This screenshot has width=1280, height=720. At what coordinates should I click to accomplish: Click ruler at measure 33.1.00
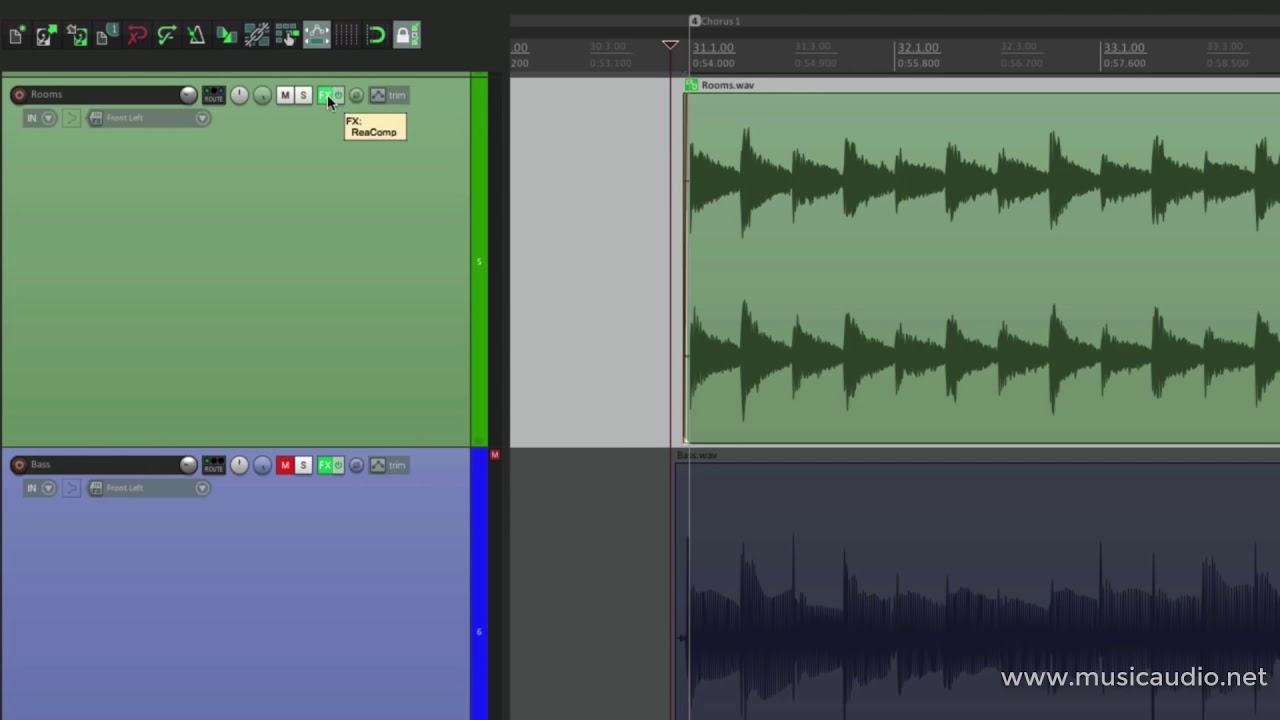click(1124, 47)
